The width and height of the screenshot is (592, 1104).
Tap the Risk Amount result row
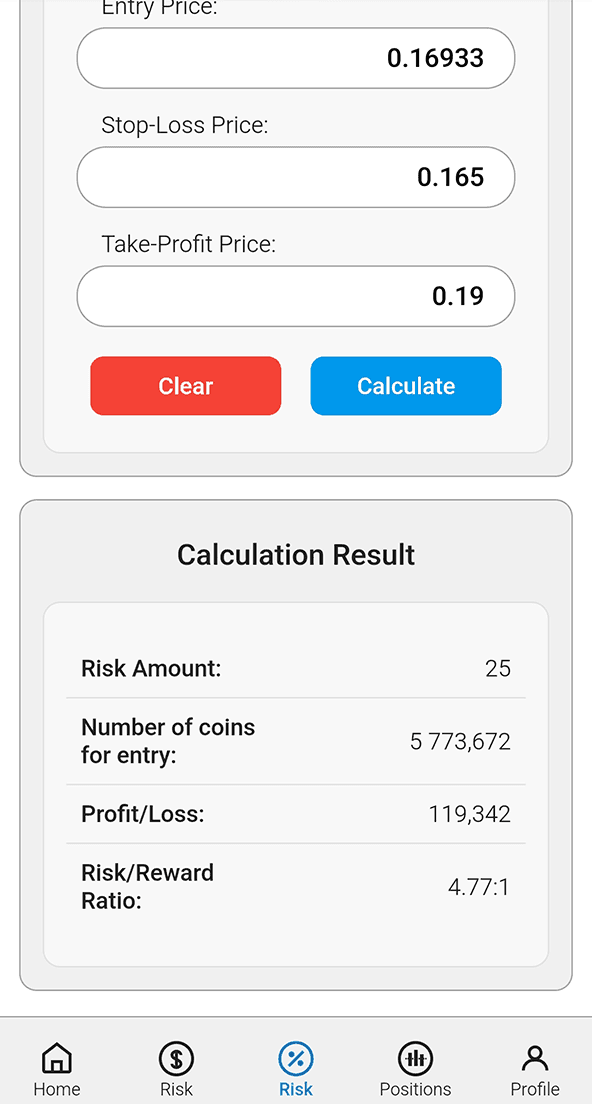click(296, 668)
